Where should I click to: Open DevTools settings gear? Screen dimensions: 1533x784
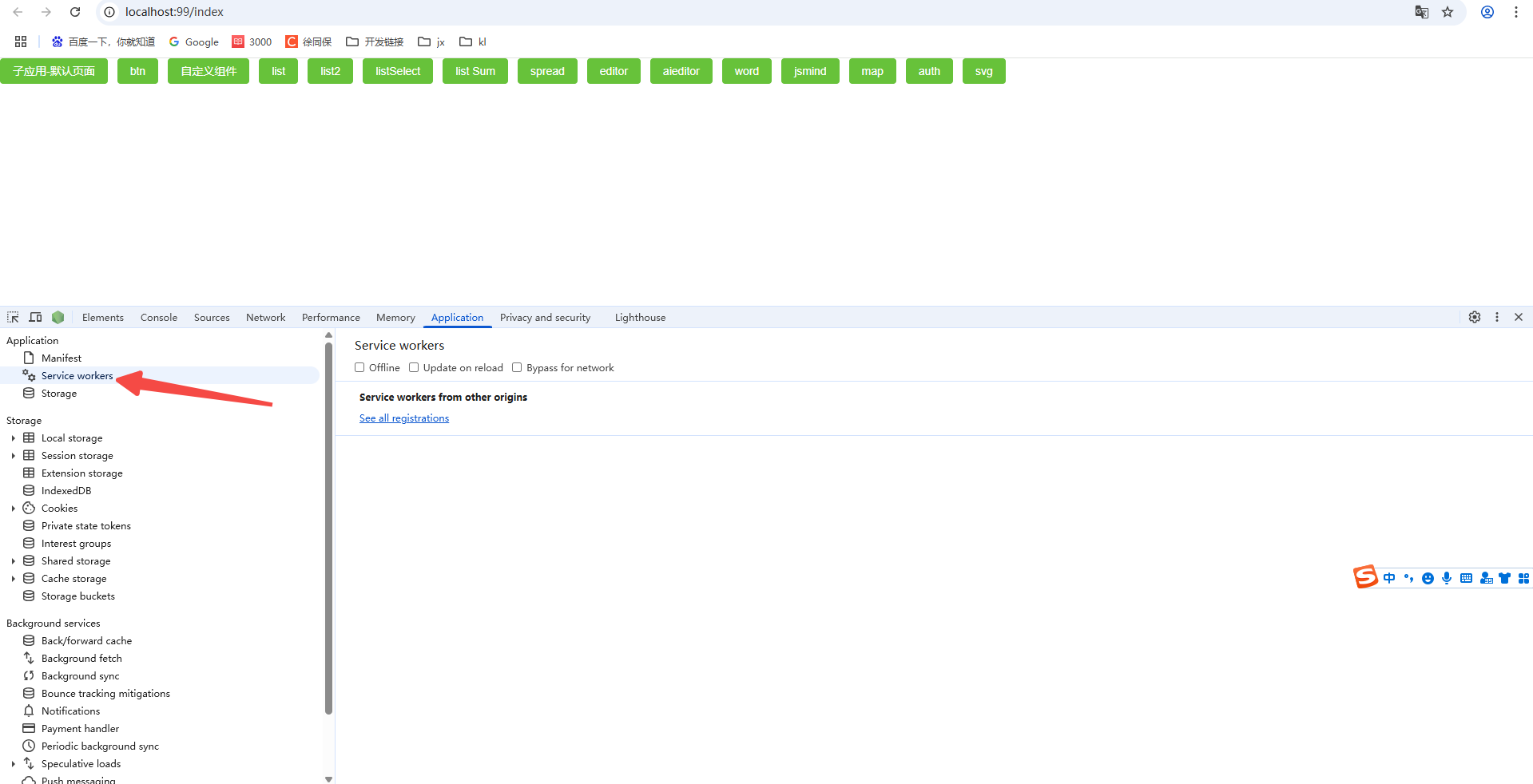pyautogui.click(x=1474, y=317)
